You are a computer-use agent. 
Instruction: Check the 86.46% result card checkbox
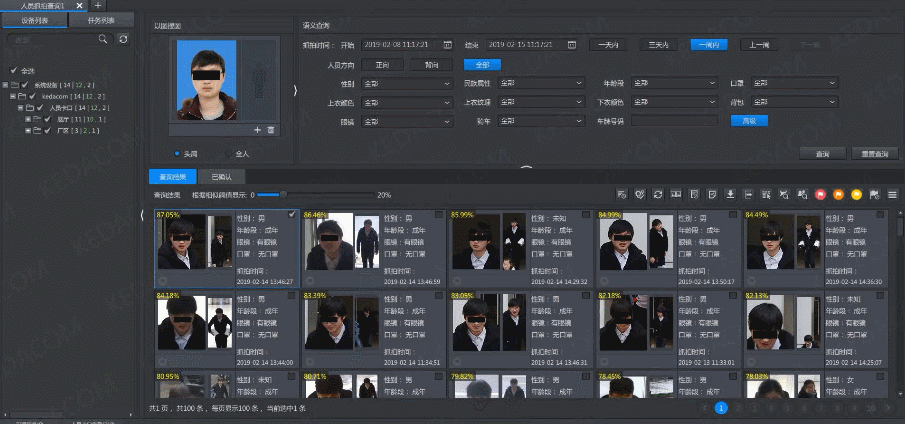click(439, 215)
